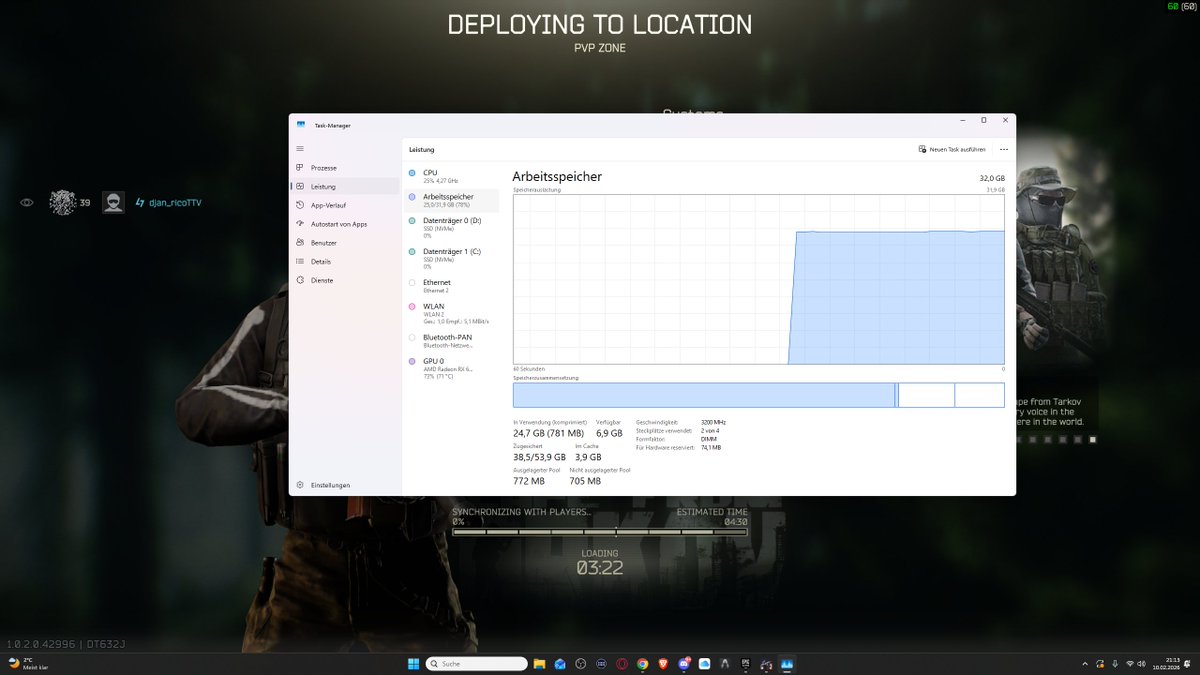The image size is (1200, 675).
Task: Open the Windows Start menu
Action: [413, 664]
